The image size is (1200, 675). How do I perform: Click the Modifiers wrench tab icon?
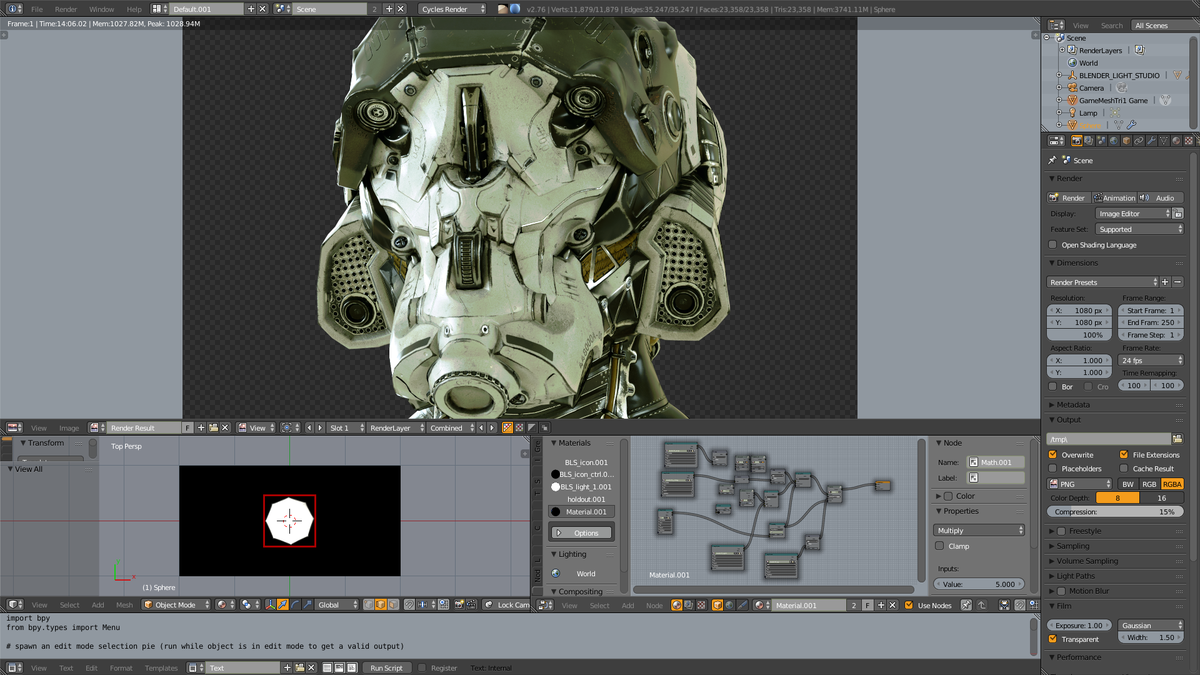click(1151, 141)
